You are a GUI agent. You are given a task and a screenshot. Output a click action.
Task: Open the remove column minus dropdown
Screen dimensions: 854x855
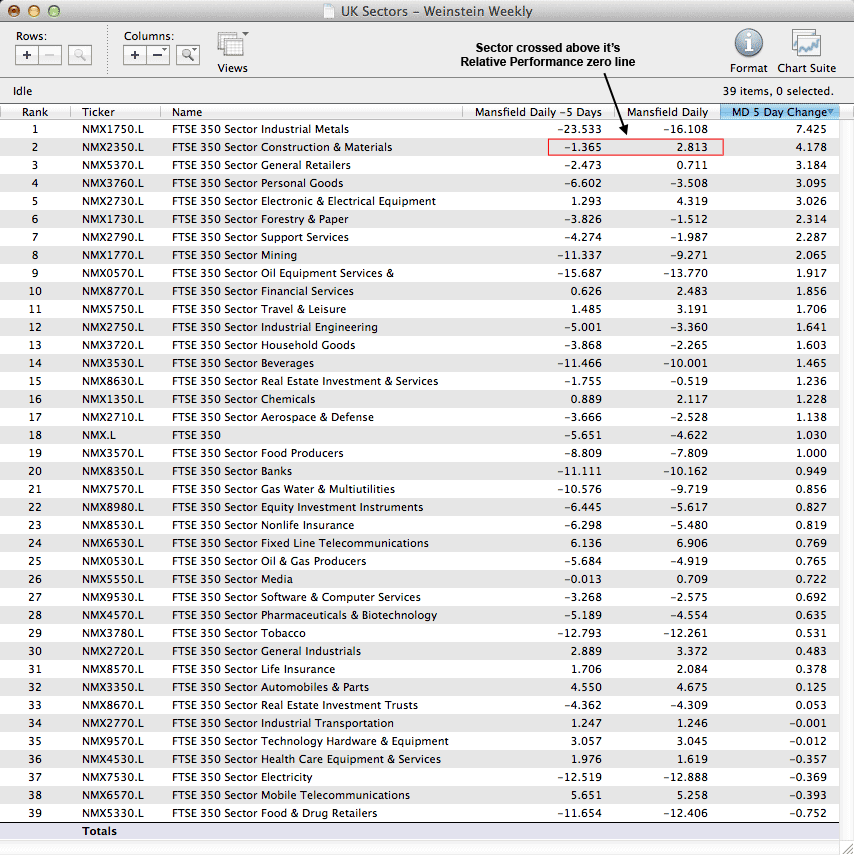159,55
